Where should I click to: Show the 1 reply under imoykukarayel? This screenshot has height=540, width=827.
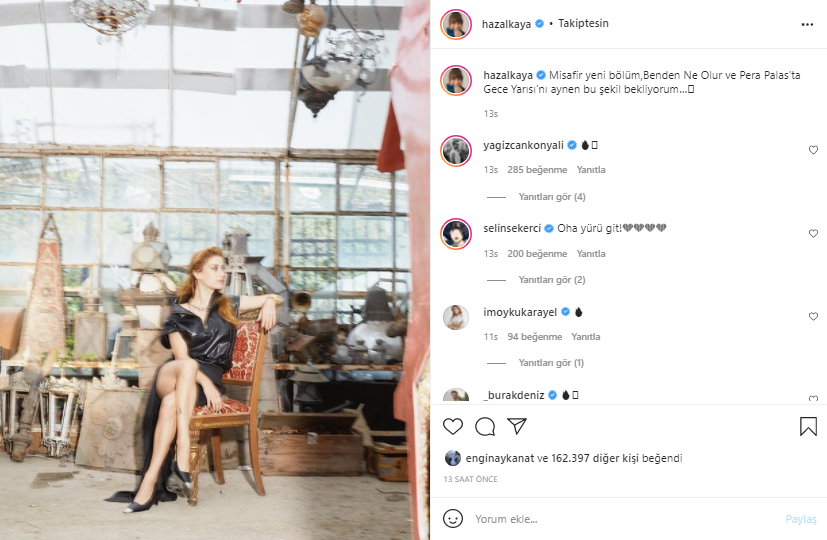tap(551, 363)
